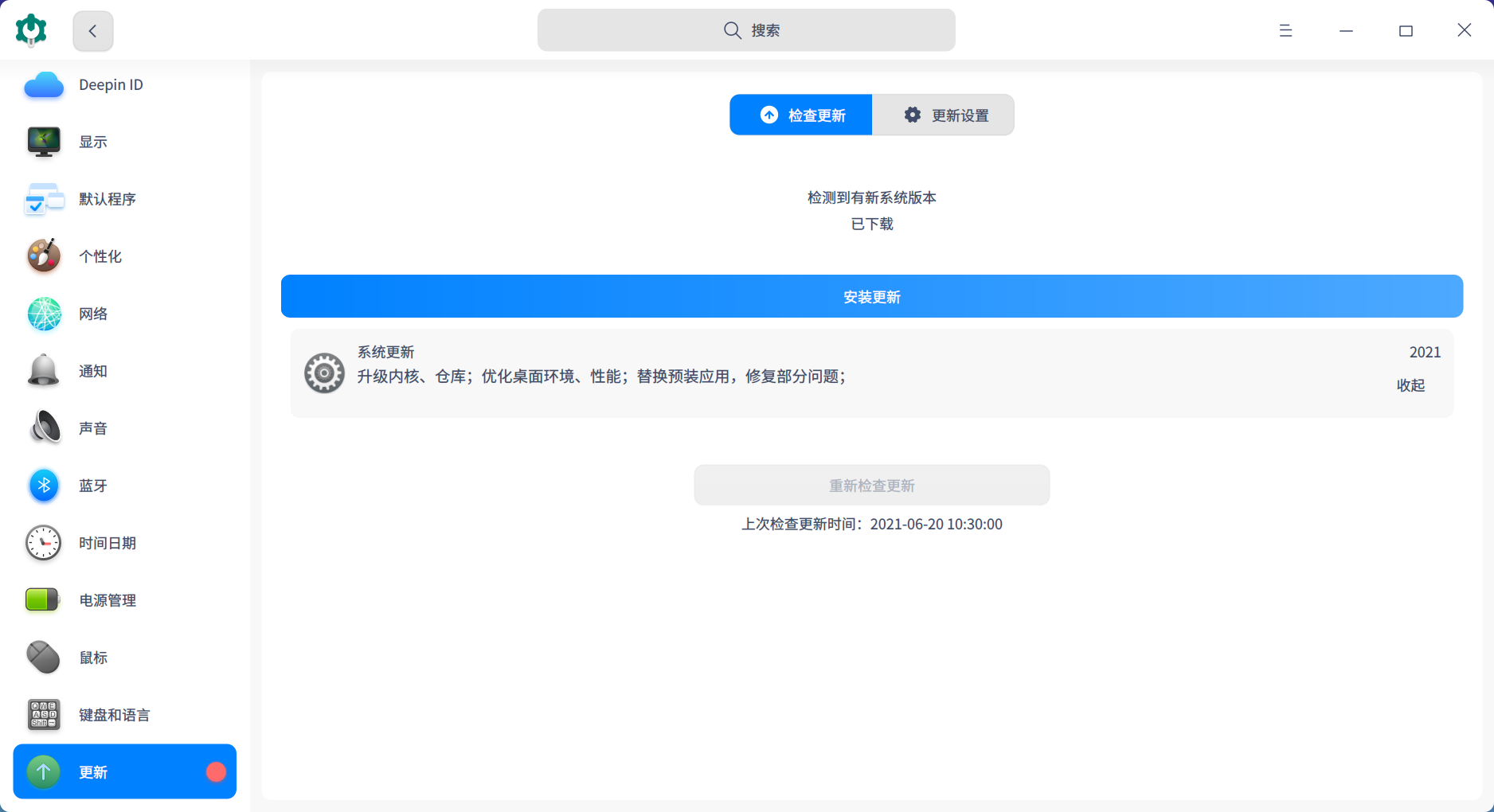Switch to the 更新设置 tab
Screen dimensions: 1494x812
tap(943, 115)
